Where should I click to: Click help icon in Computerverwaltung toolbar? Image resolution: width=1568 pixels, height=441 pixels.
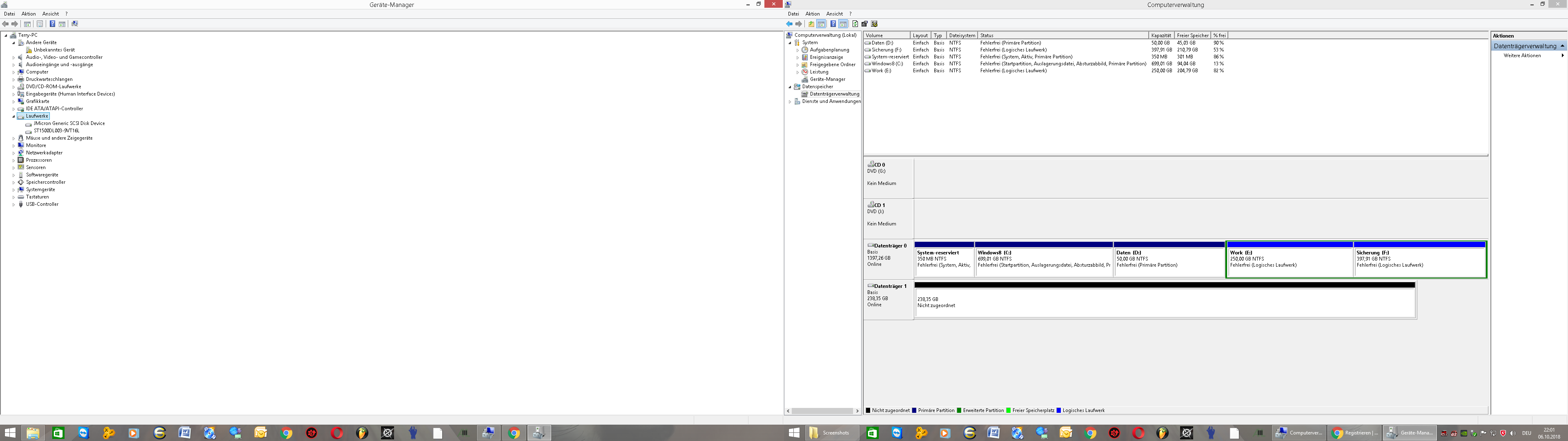point(833,24)
